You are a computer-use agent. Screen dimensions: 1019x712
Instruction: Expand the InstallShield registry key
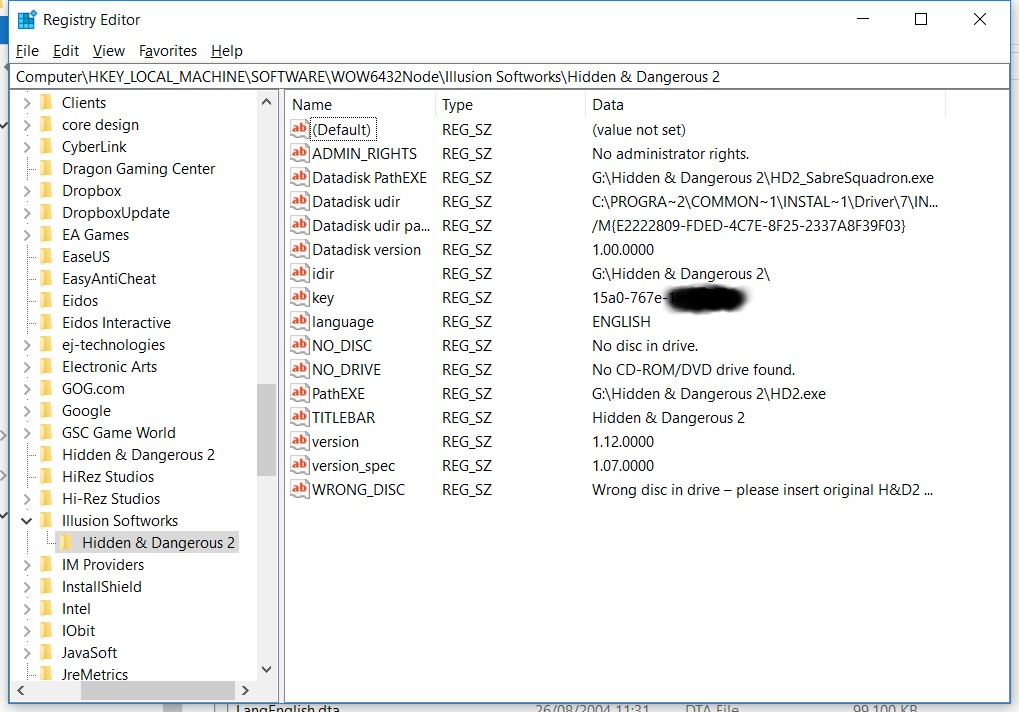click(x=26, y=586)
